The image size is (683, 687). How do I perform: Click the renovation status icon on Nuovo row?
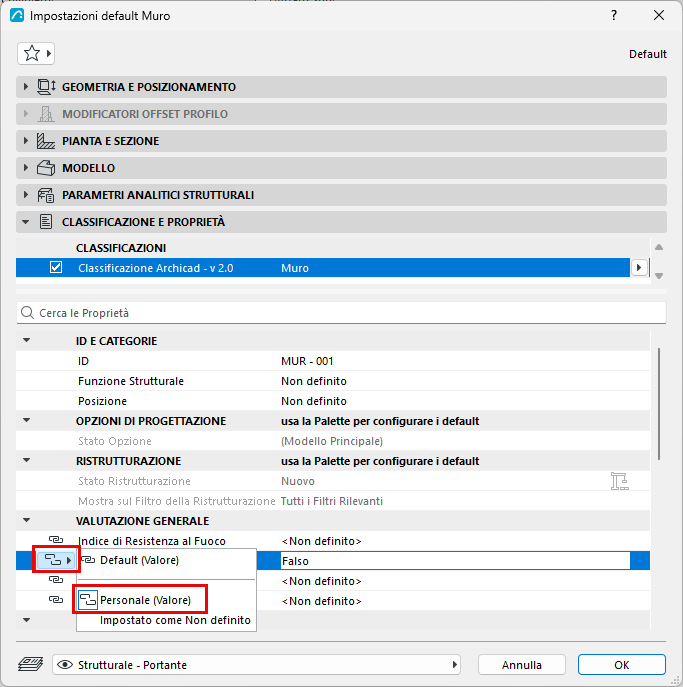pos(619,481)
